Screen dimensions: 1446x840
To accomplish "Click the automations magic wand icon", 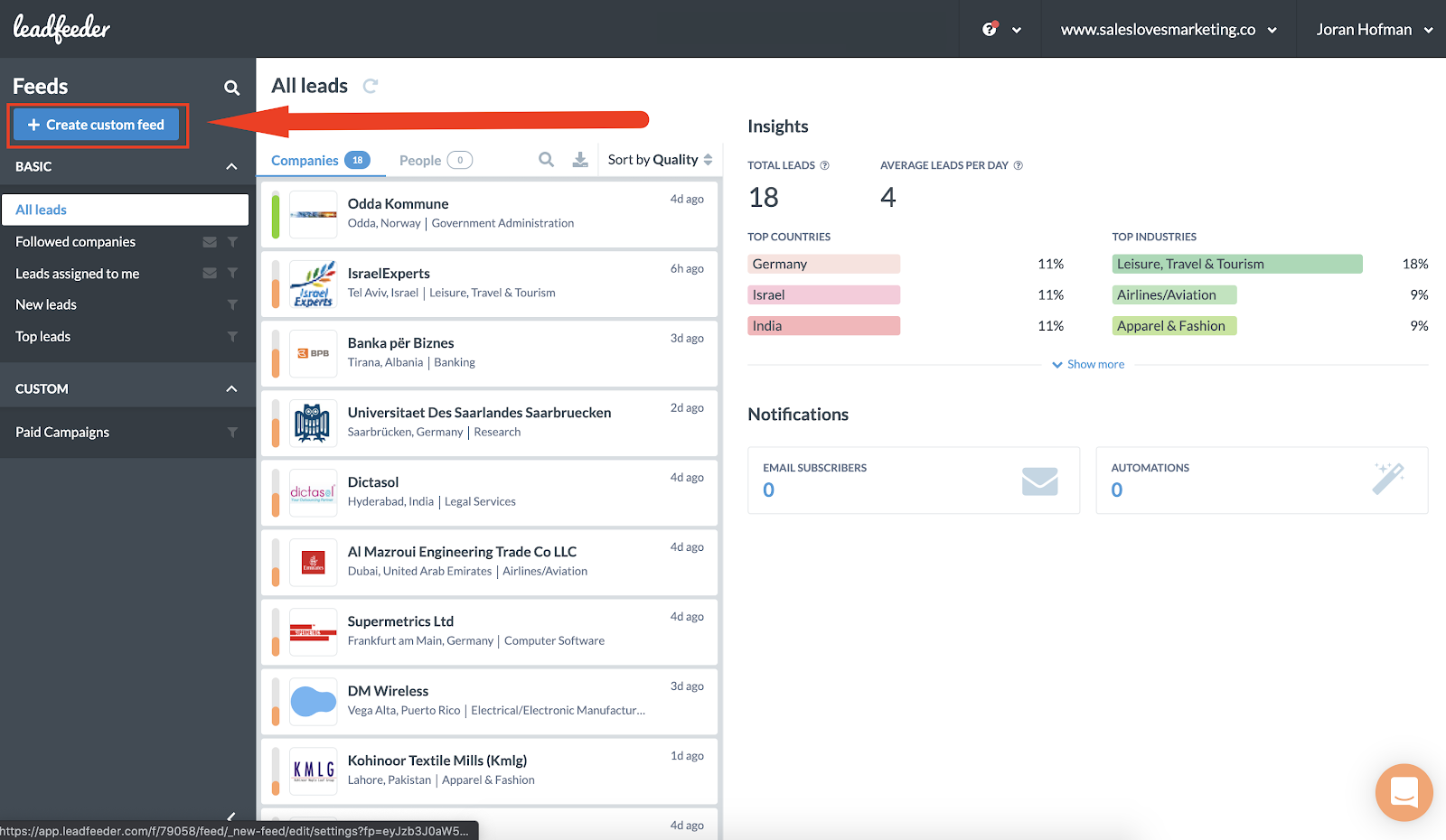I will 1388,479.
